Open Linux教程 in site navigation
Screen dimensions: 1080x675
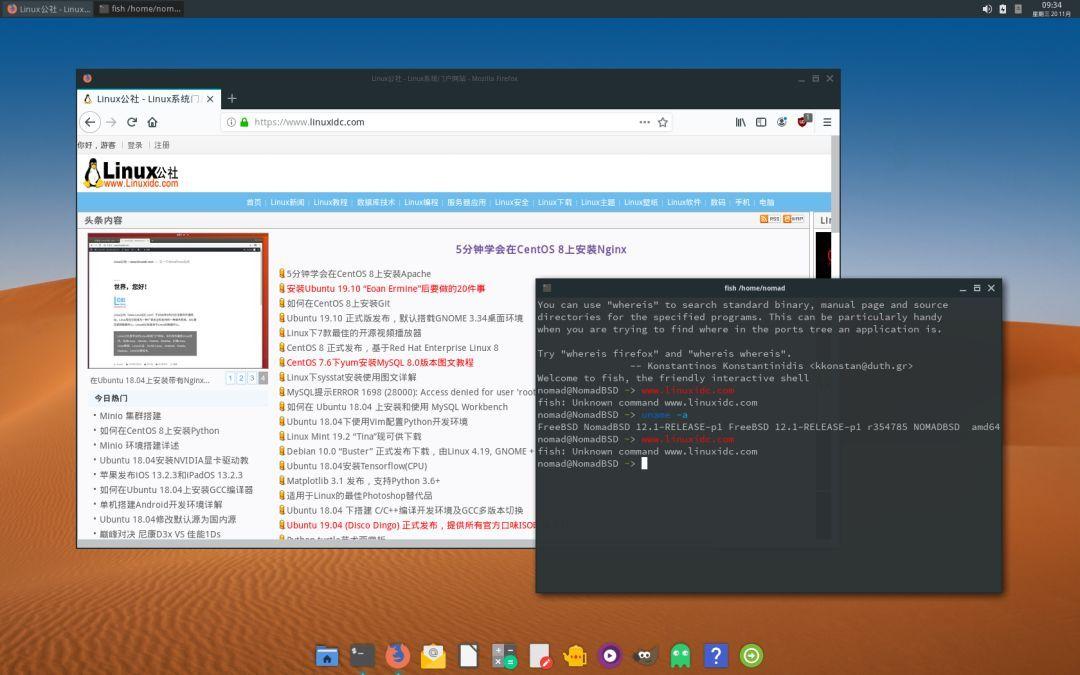[331, 202]
